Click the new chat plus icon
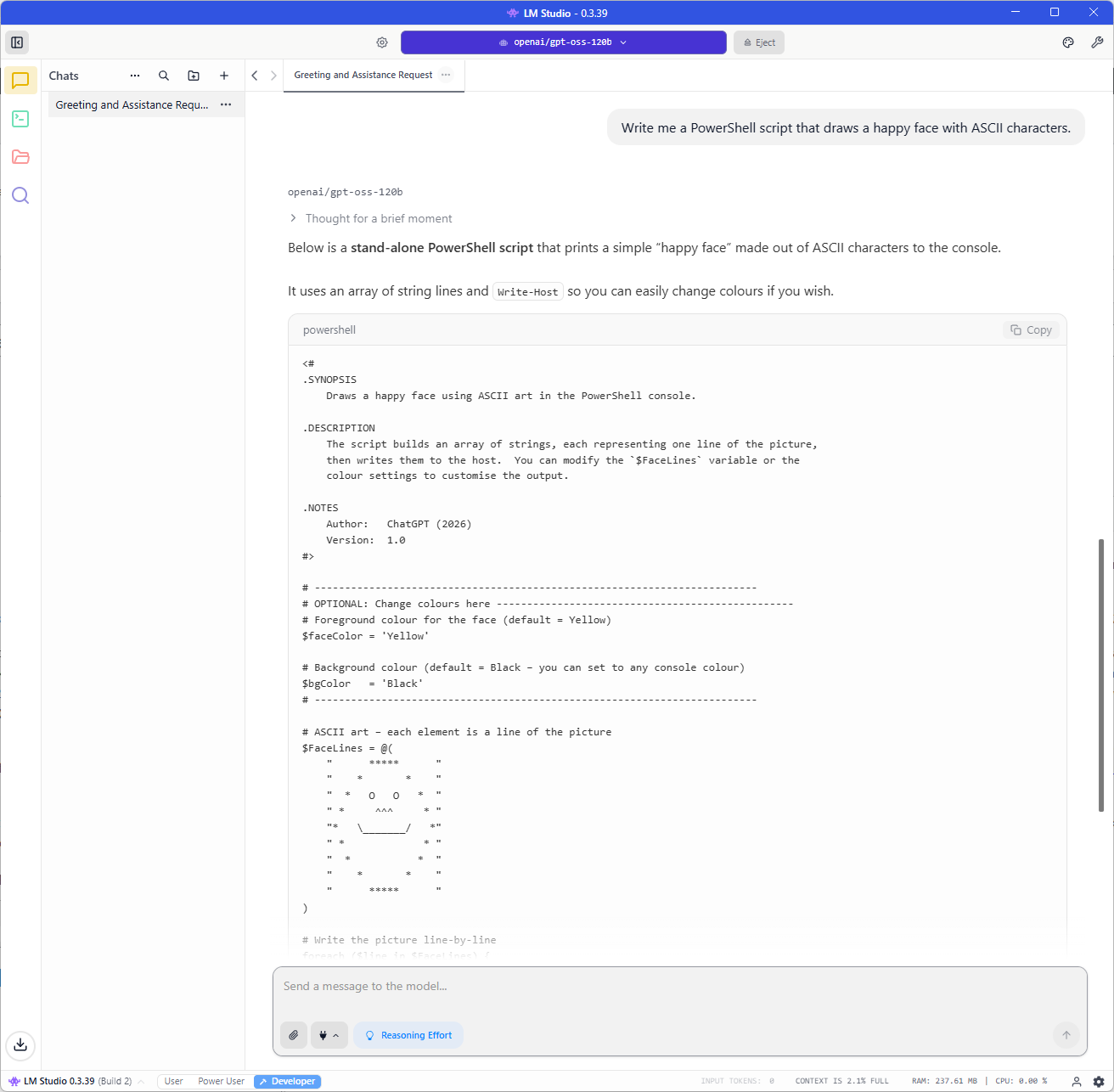This screenshot has width=1114, height=1092. tap(224, 76)
